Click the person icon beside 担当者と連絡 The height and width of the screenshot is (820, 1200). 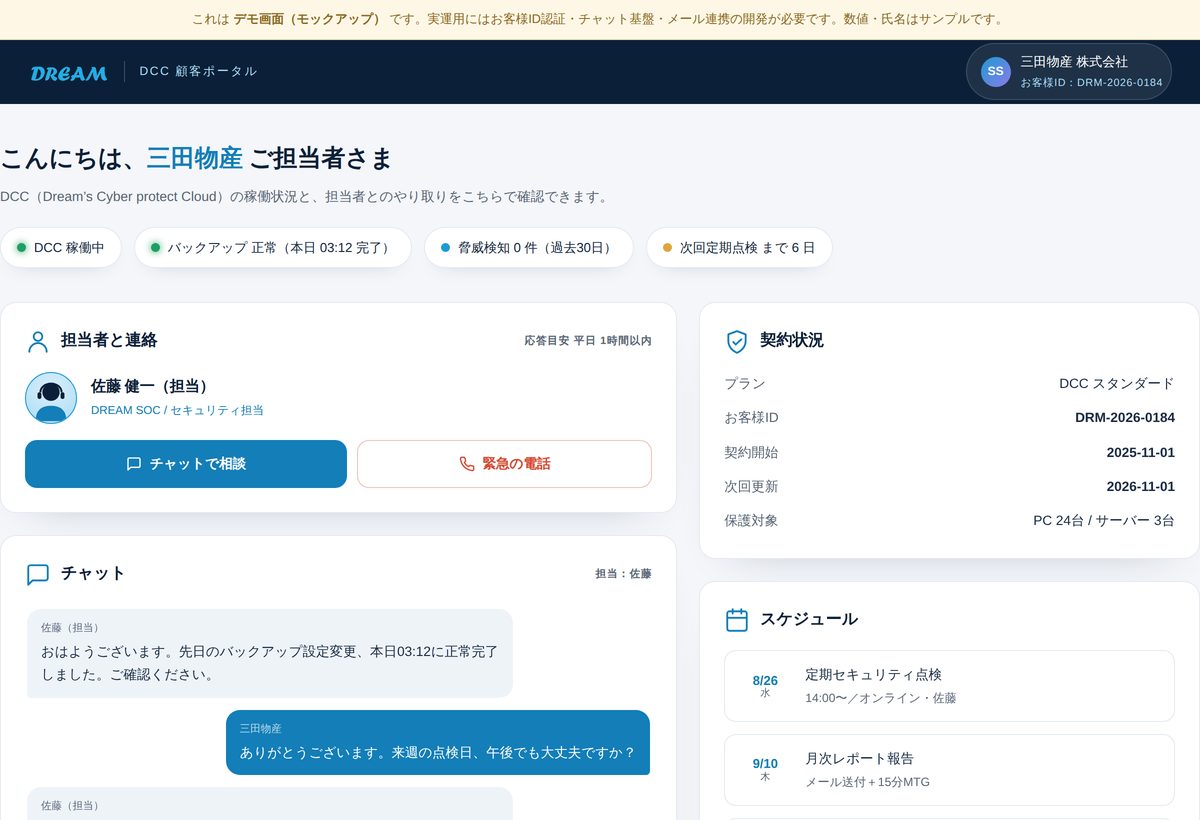pyautogui.click(x=38, y=342)
